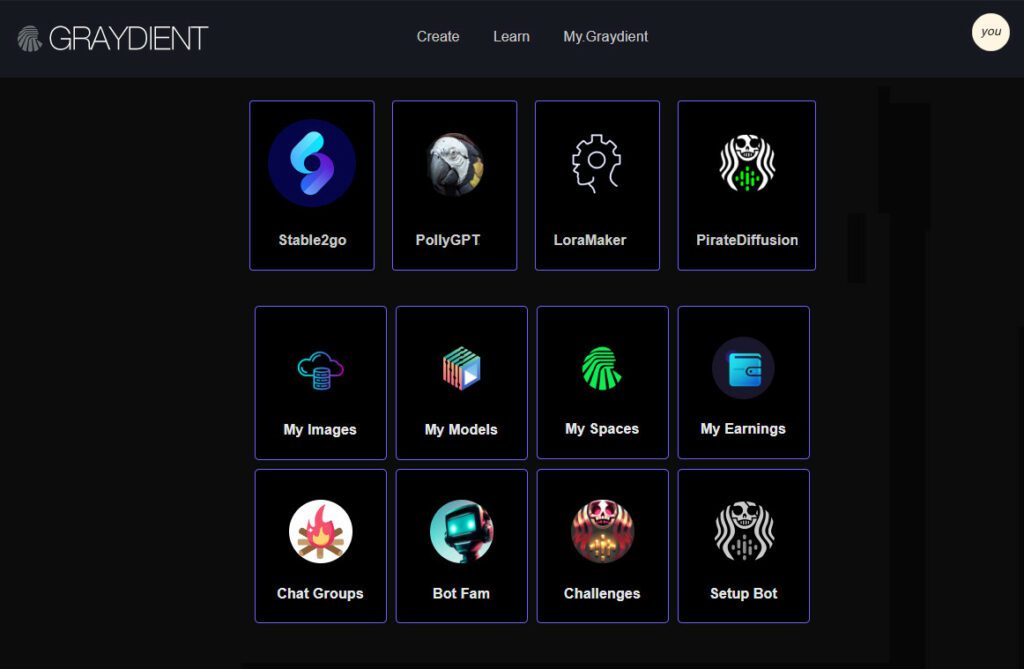This screenshot has width=1024, height=669.
Task: Select the Challenges skull icon
Action: coord(602,531)
